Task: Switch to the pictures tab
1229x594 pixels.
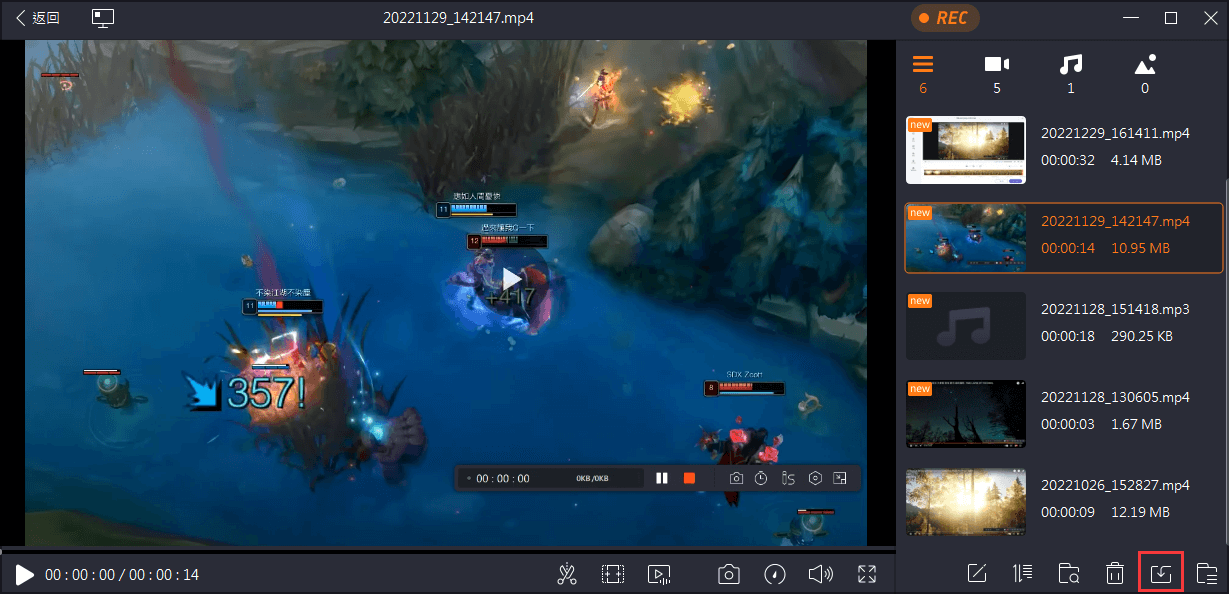Action: [x=1145, y=74]
